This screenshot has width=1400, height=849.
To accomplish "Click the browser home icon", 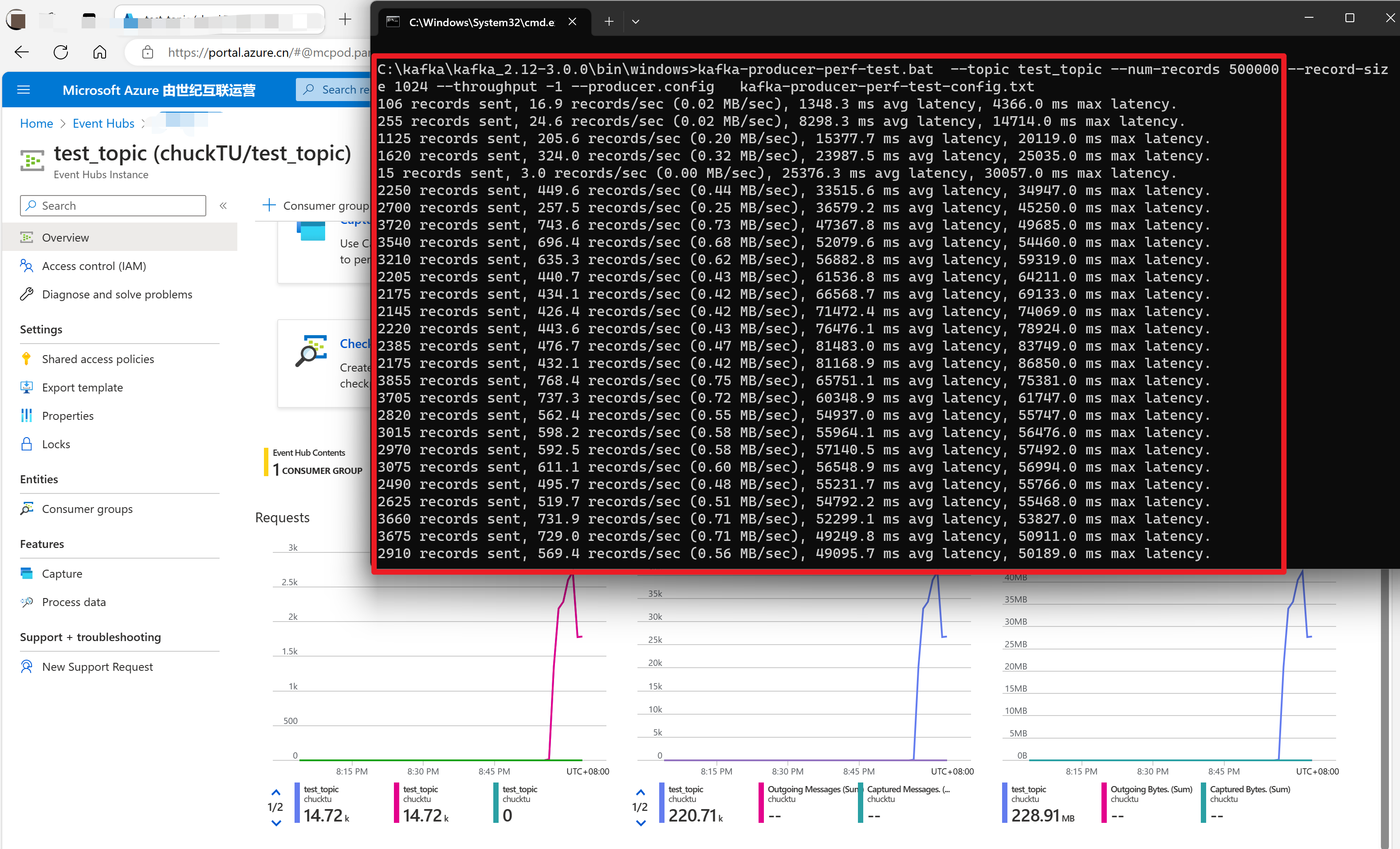I will click(x=99, y=52).
